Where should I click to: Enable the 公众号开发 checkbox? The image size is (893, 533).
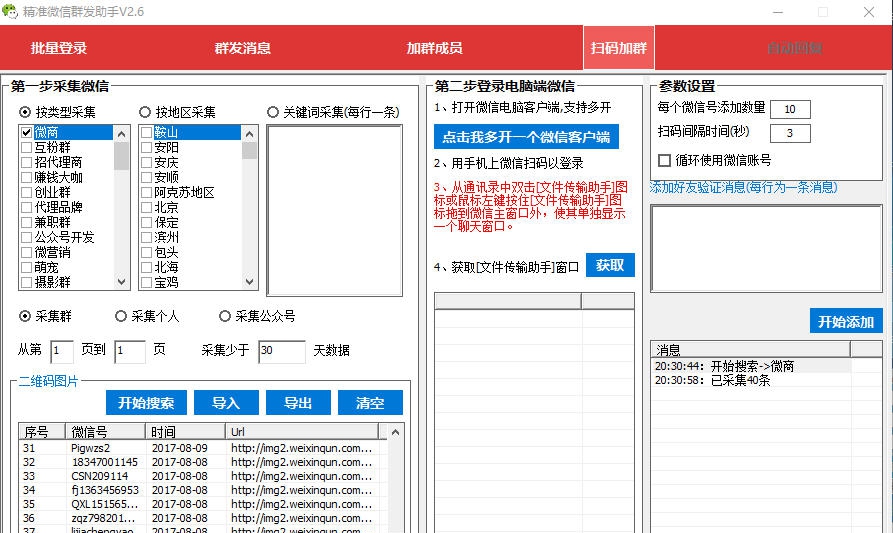tap(26, 237)
